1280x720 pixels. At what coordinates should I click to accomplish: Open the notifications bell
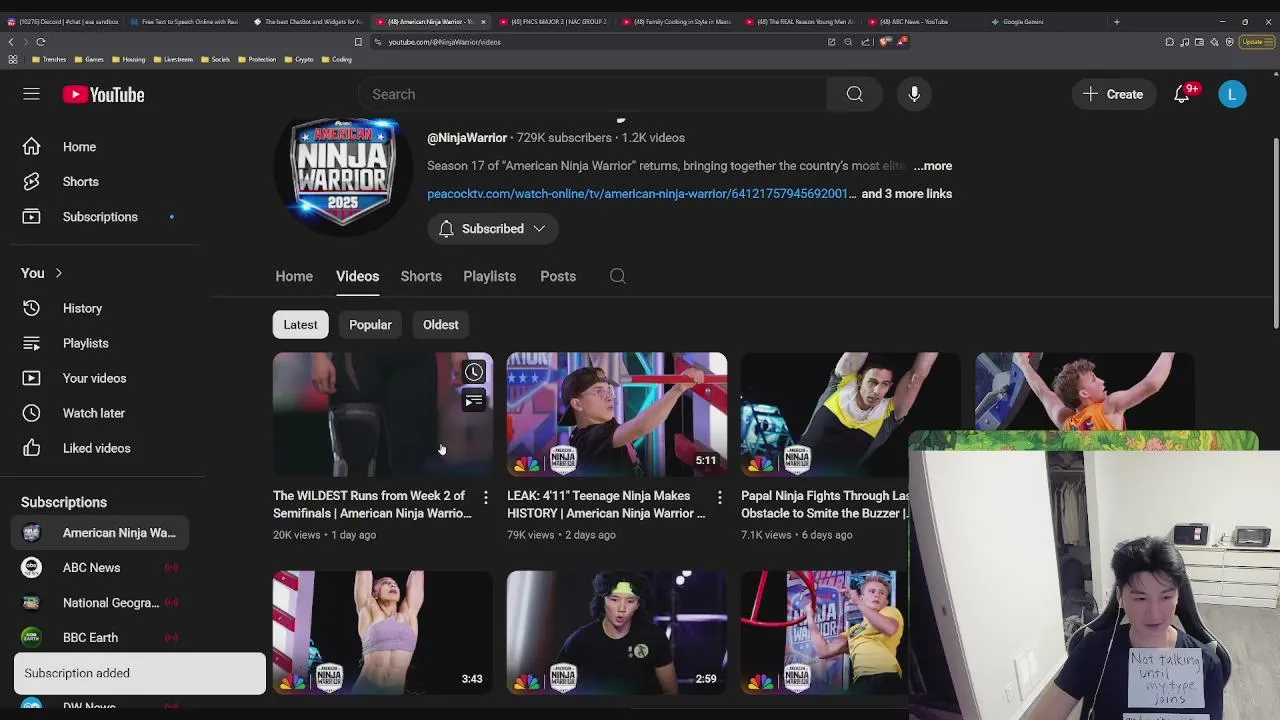pyautogui.click(x=1182, y=94)
